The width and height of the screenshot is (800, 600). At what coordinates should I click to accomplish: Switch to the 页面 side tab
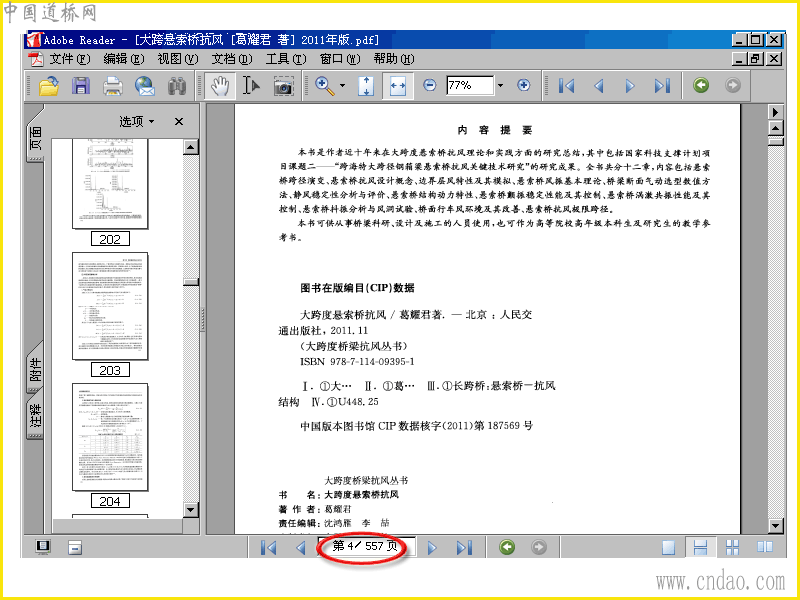tap(35, 137)
